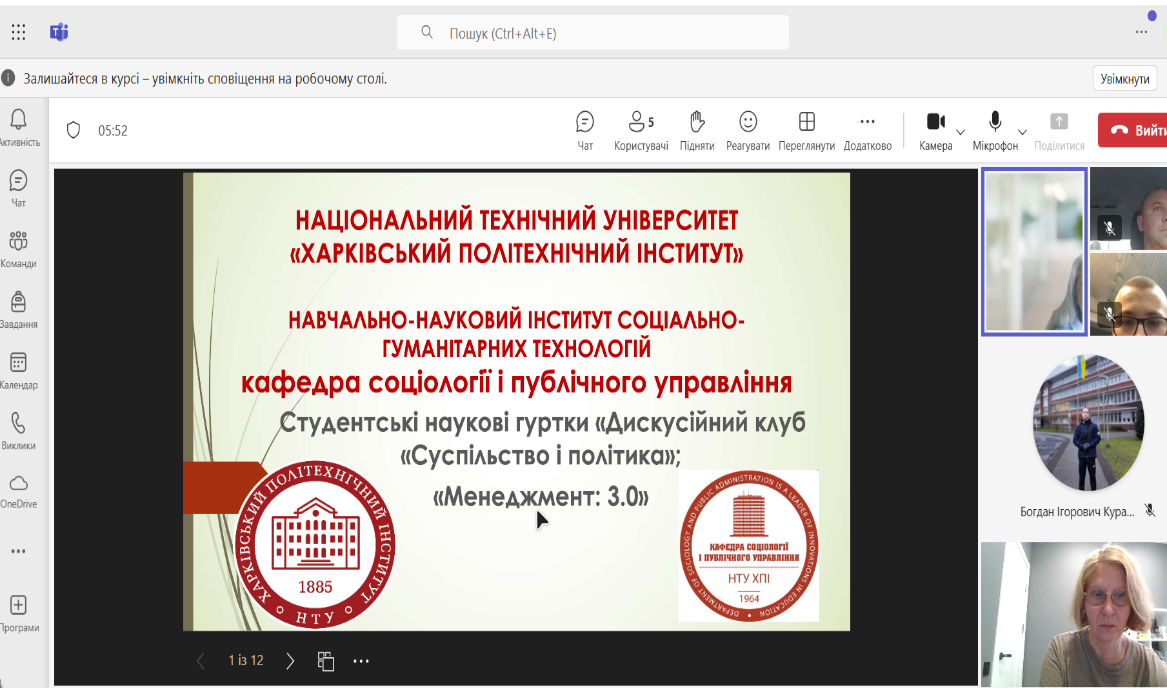Image resolution: width=1167 pixels, height=688 pixels.
Task: Click the НТУ ХПІ 1964 department logo
Action: (749, 546)
